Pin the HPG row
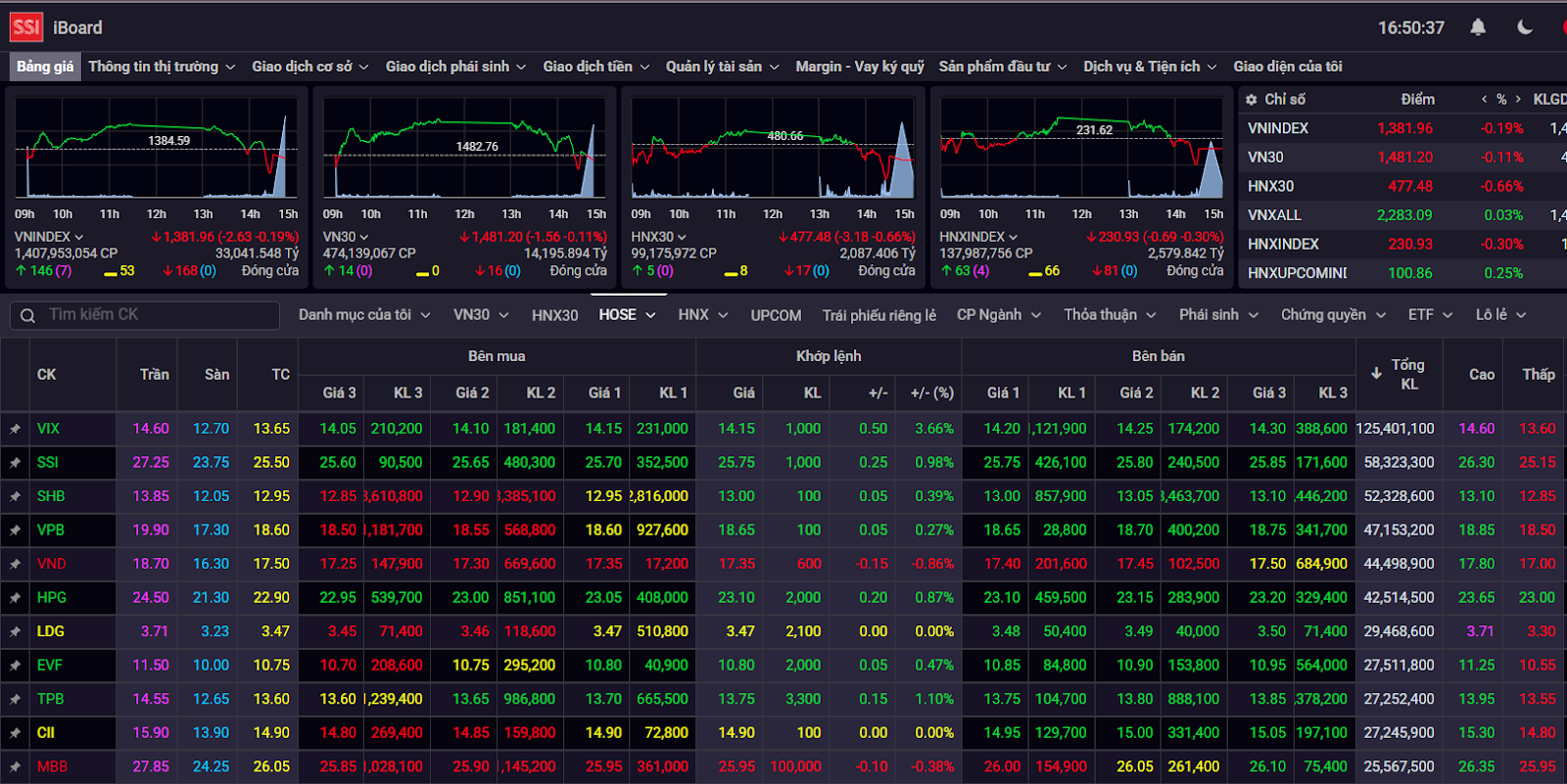The image size is (1567, 784). (15, 597)
